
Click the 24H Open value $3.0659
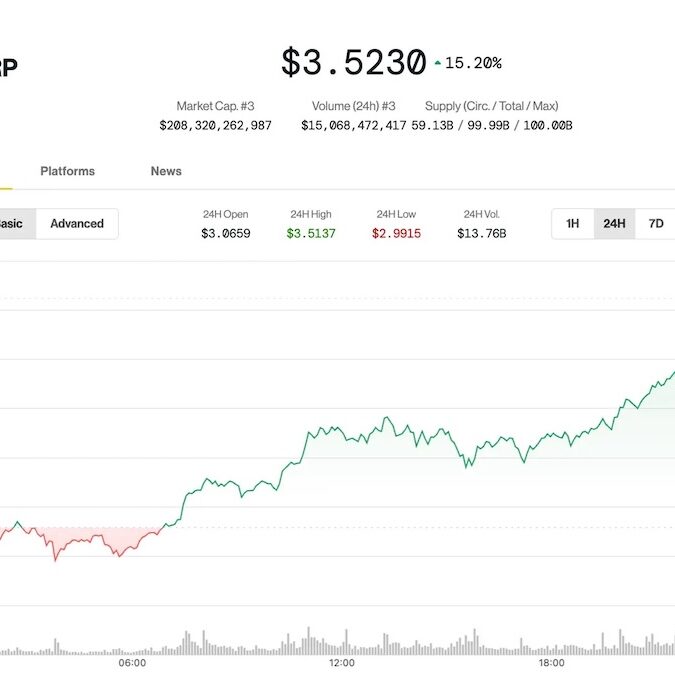point(225,234)
